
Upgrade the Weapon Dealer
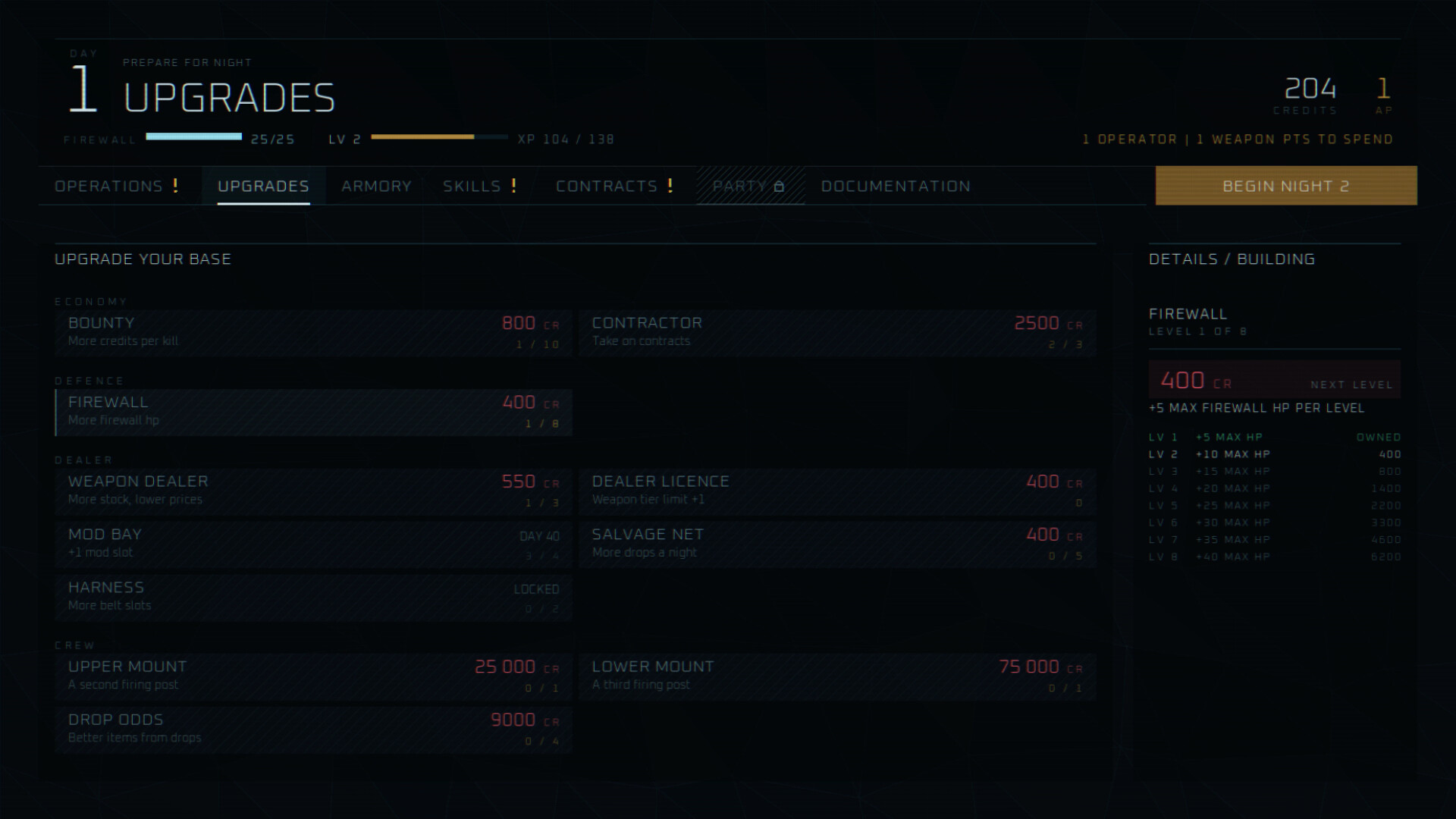(313, 491)
